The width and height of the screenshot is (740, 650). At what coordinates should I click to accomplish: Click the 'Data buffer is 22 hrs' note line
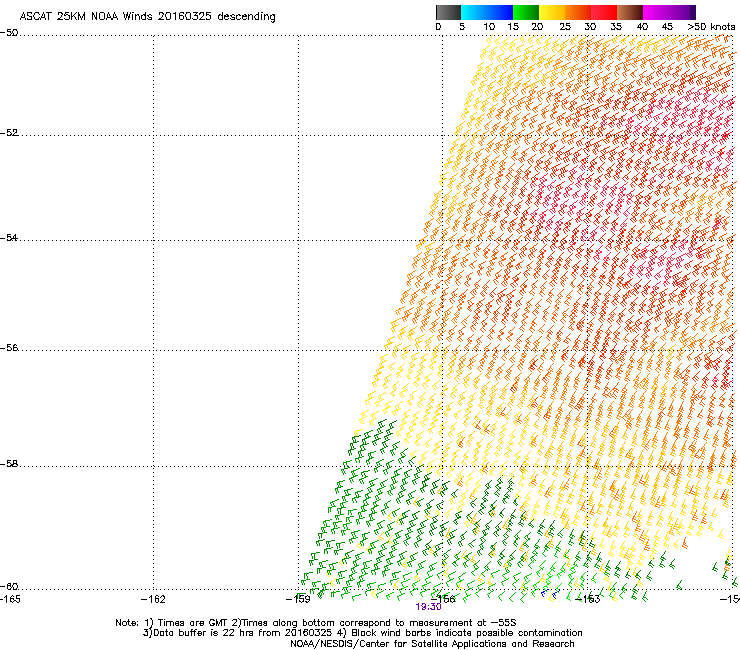pos(362,633)
